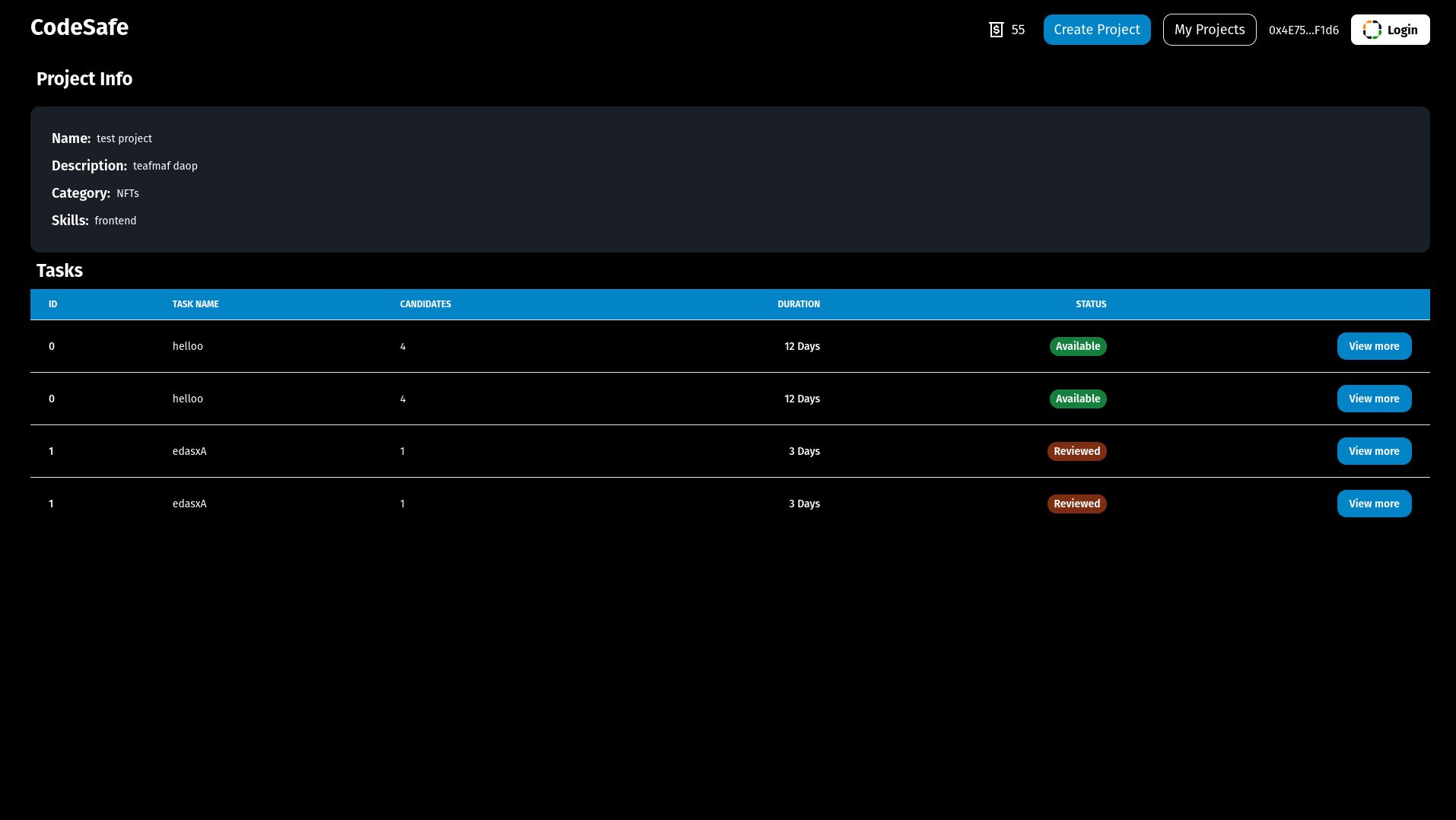Screen dimensions: 1456x820
Task: Click the task name edasxA in the upper row
Action: [189, 451]
